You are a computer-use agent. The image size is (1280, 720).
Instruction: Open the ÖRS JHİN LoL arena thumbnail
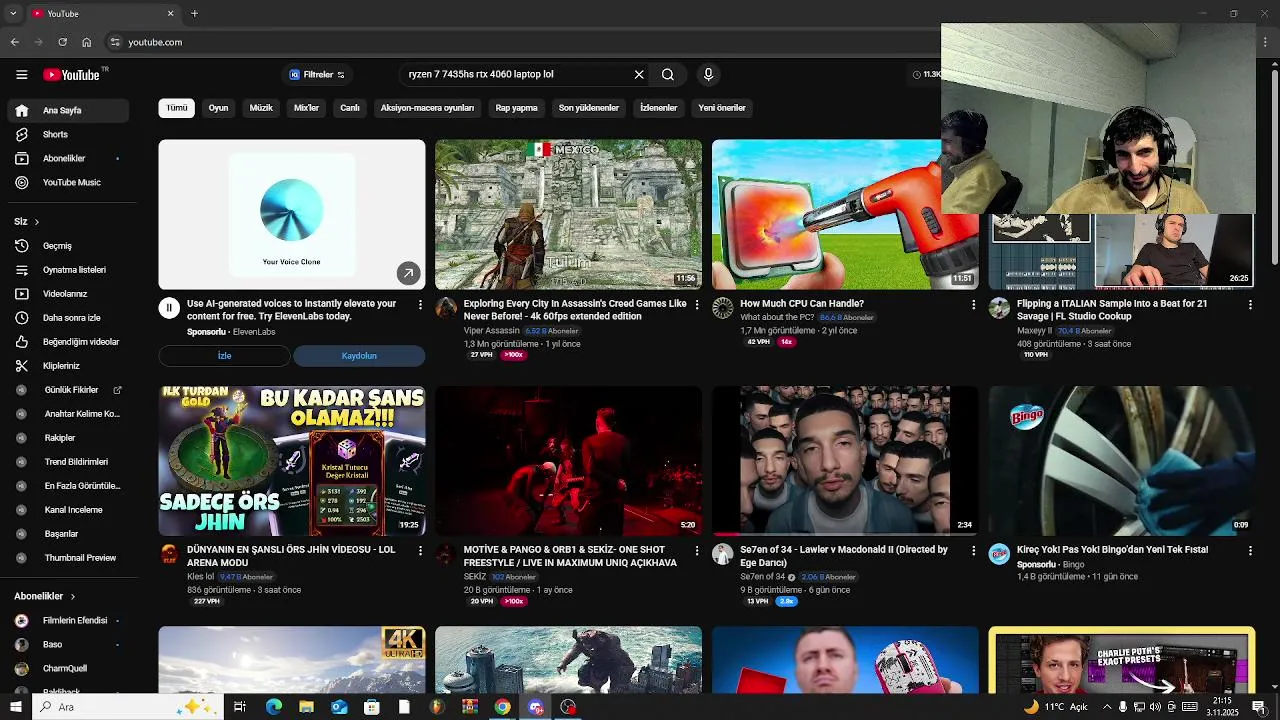click(292, 461)
